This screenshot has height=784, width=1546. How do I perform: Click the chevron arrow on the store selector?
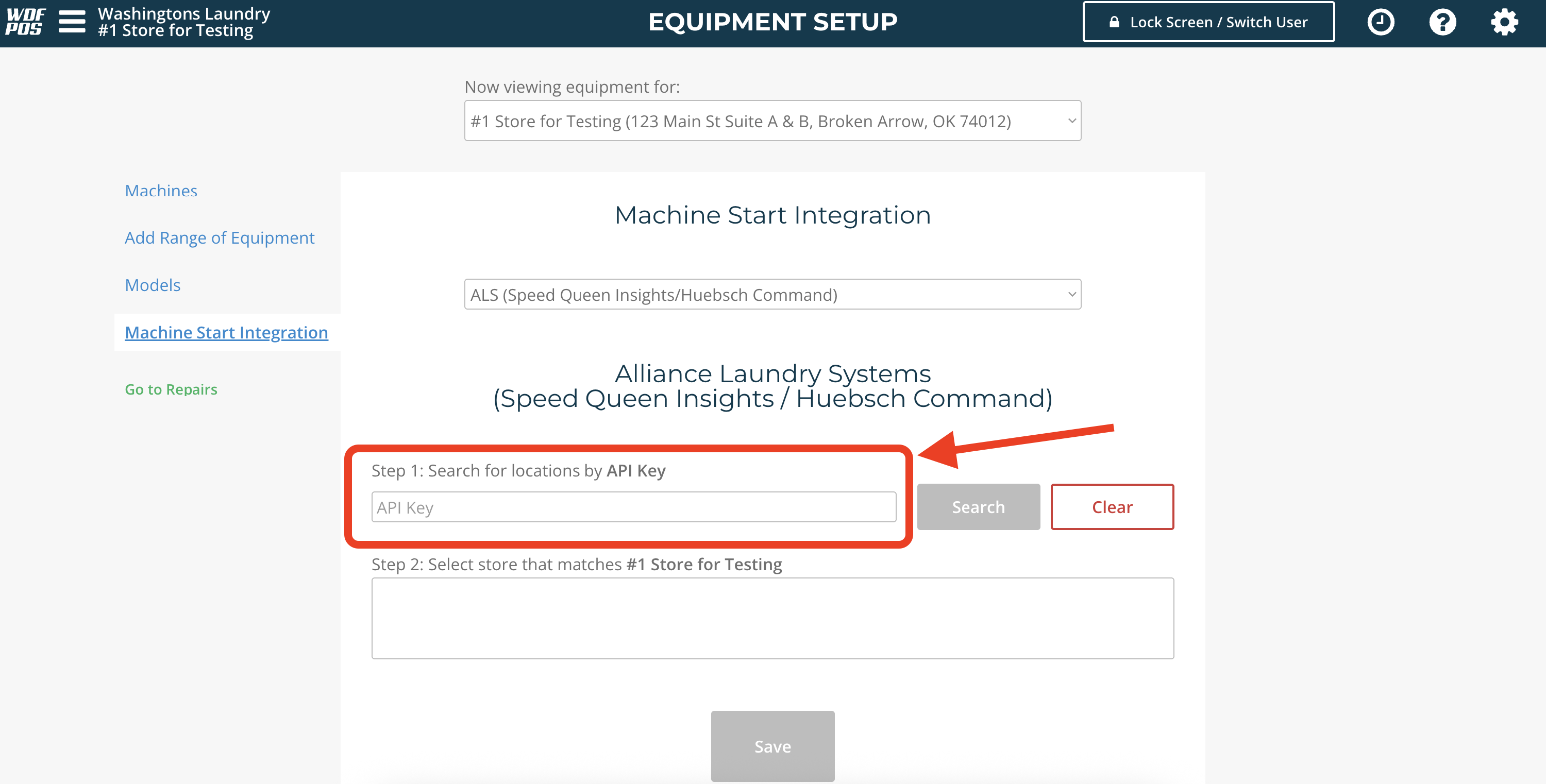pos(1071,121)
